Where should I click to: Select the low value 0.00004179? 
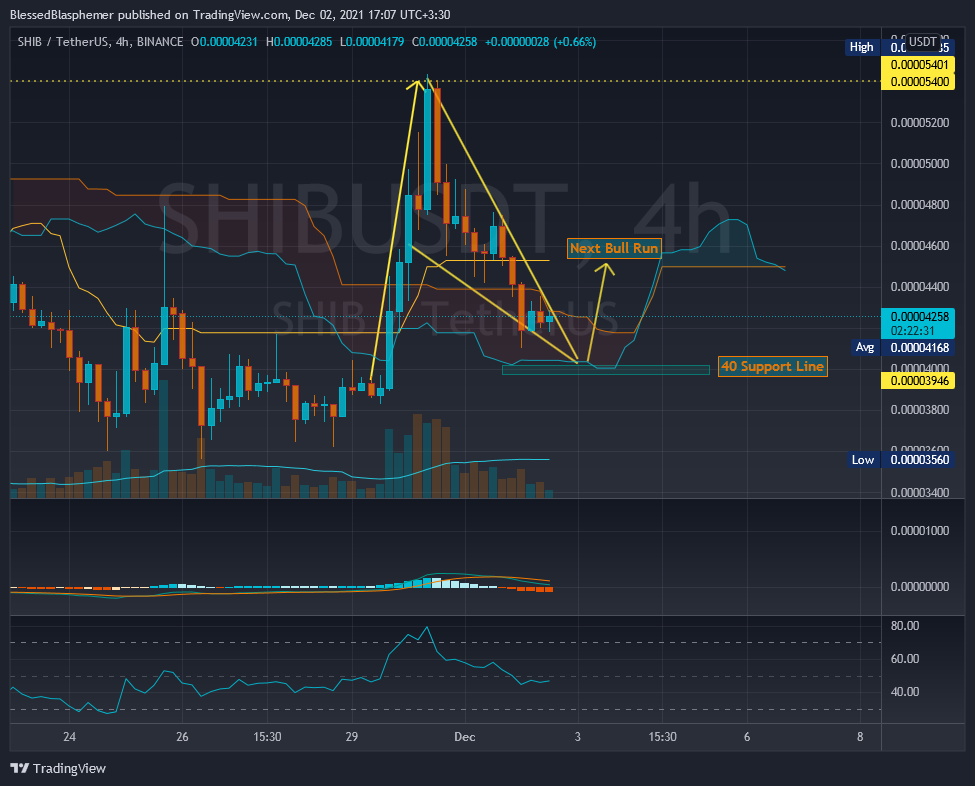pyautogui.click(x=375, y=42)
